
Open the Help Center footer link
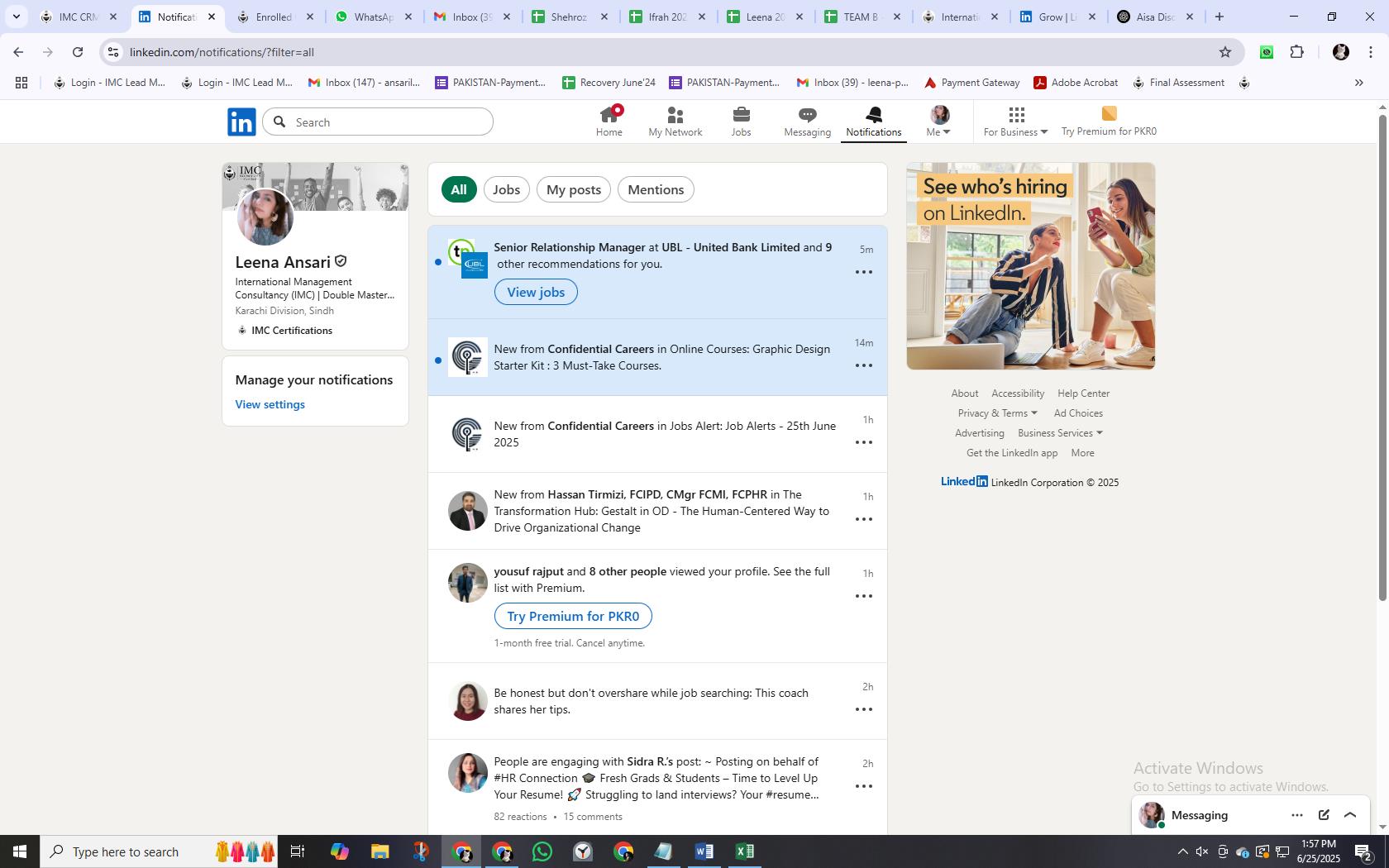(x=1083, y=393)
